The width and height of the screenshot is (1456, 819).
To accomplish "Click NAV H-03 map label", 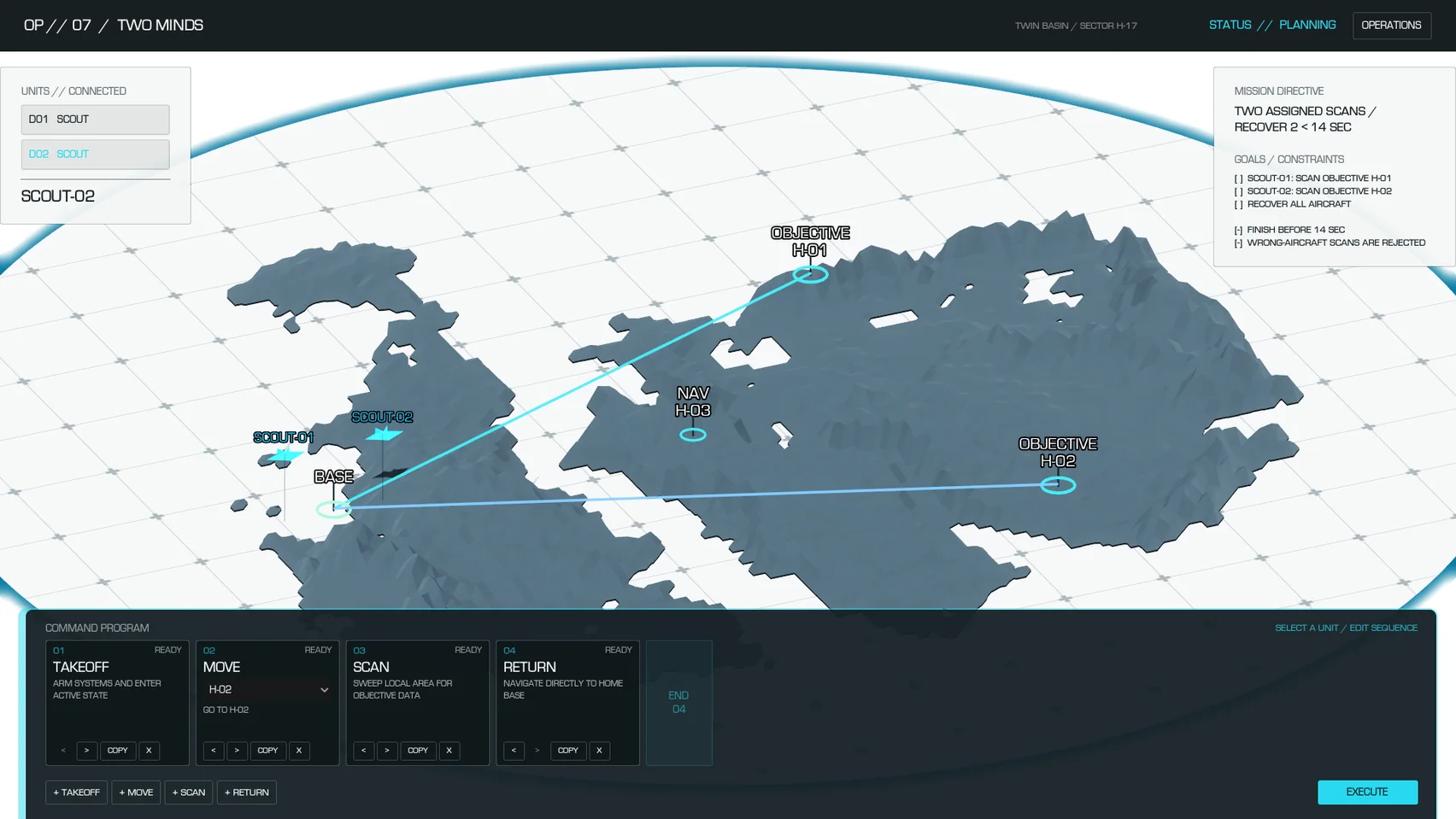I will (x=693, y=402).
